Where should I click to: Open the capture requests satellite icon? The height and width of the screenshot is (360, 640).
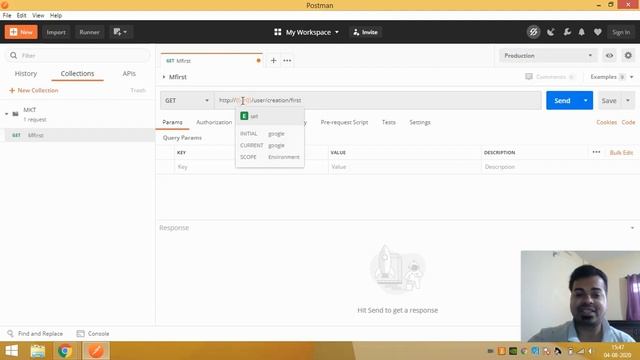tap(551, 32)
